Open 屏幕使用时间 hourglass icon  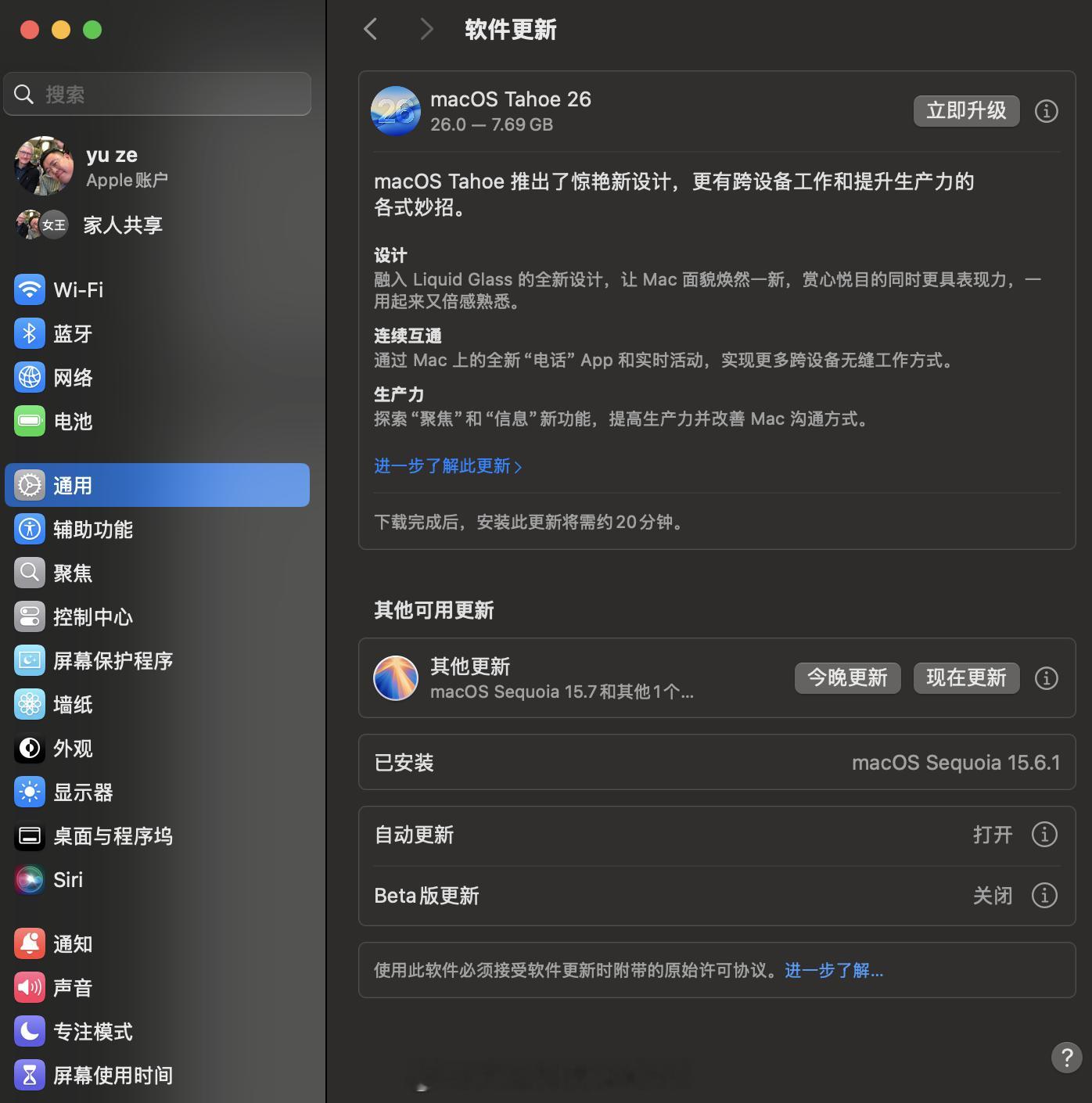click(30, 1075)
